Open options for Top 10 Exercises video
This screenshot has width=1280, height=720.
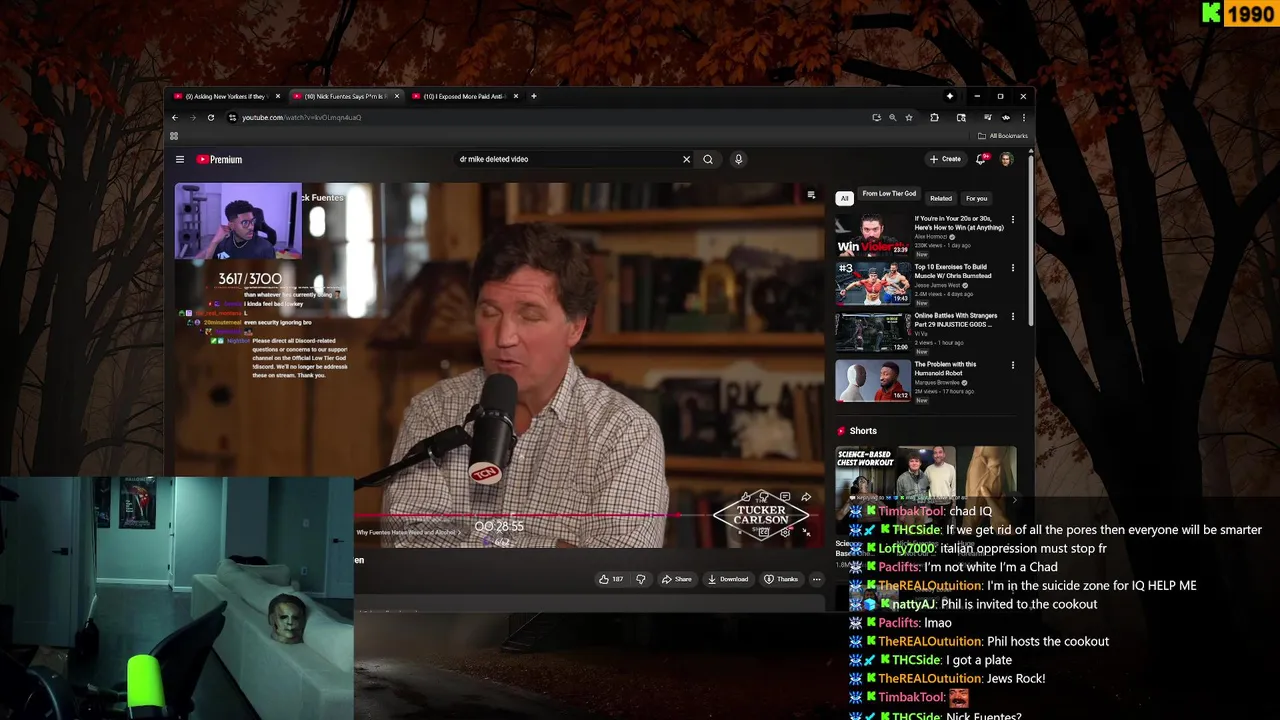pos(1012,268)
